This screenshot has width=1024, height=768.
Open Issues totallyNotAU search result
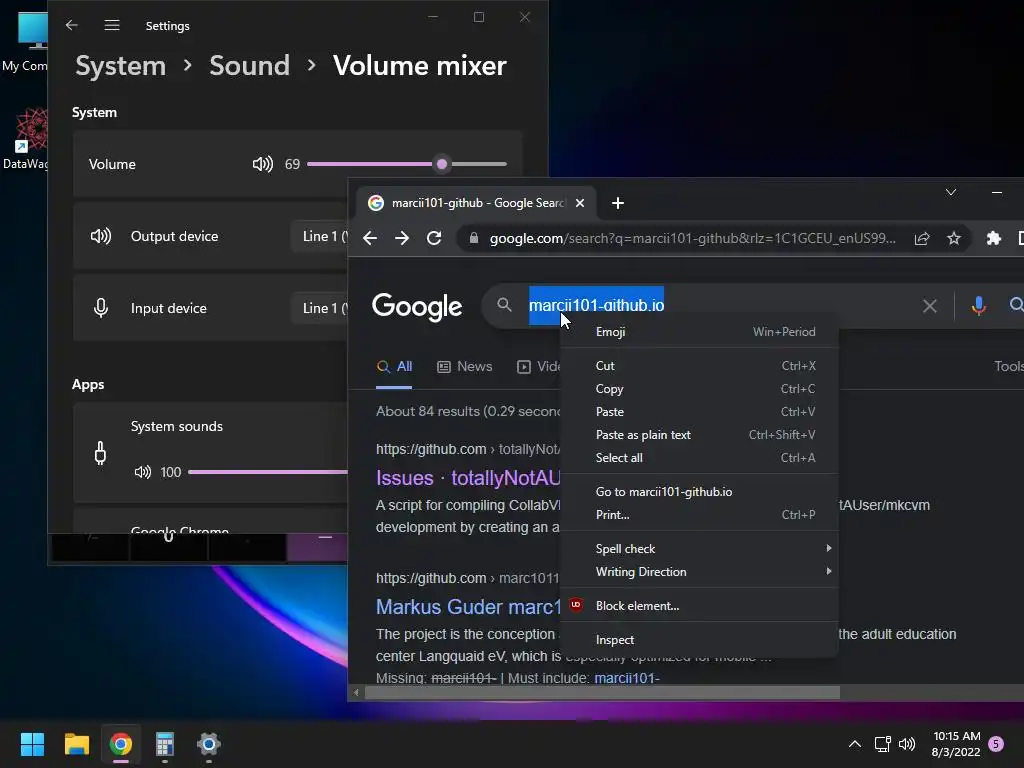(x=468, y=478)
